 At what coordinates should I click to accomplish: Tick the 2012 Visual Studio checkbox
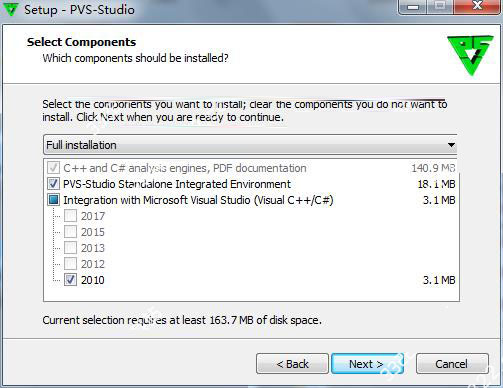pos(70,264)
